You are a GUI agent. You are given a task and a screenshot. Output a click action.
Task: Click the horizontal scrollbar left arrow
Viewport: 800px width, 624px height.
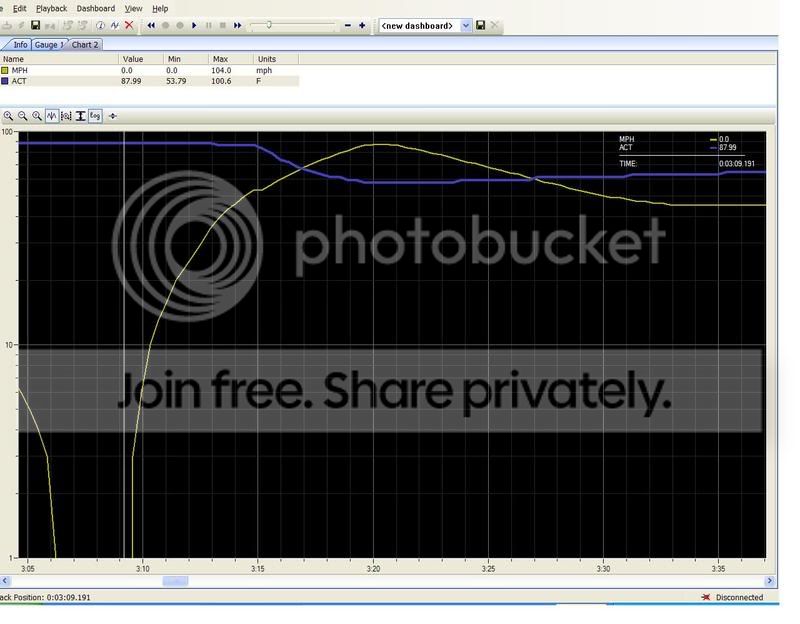coord(5,581)
